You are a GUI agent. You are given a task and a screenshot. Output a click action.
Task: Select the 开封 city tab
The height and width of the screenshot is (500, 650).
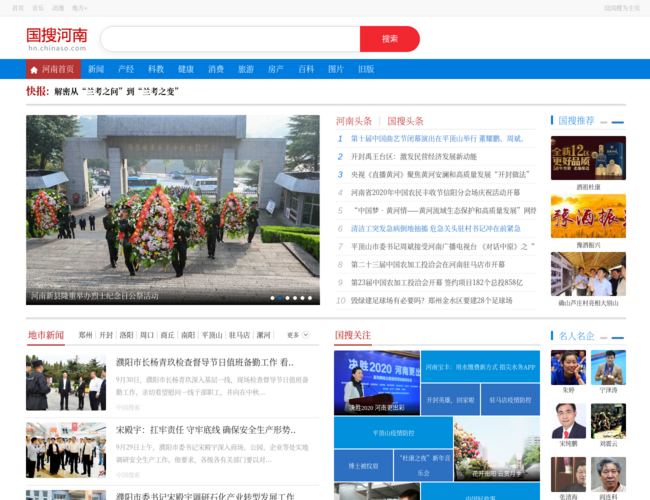[106, 335]
